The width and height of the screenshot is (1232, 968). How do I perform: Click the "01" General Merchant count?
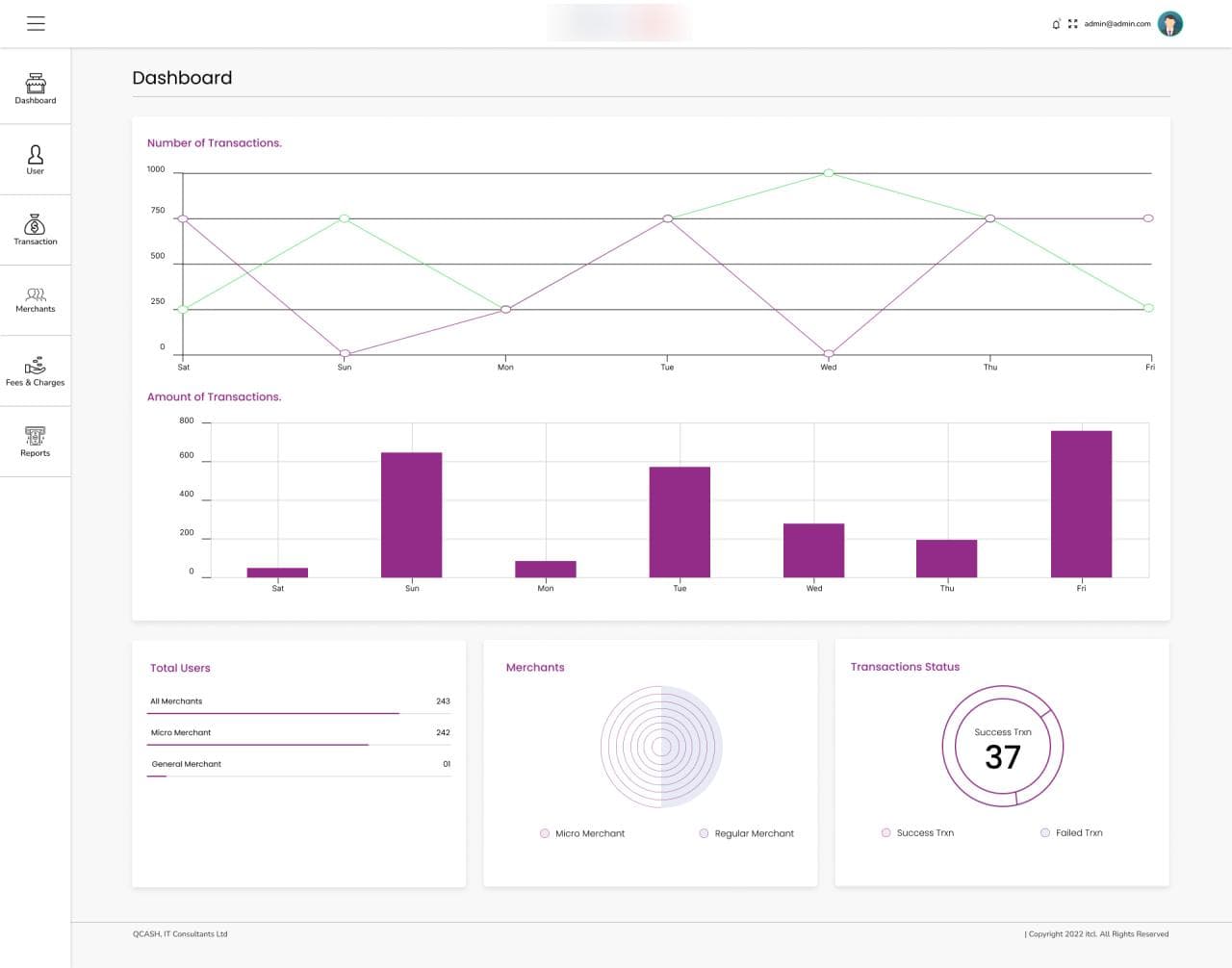pos(447,764)
